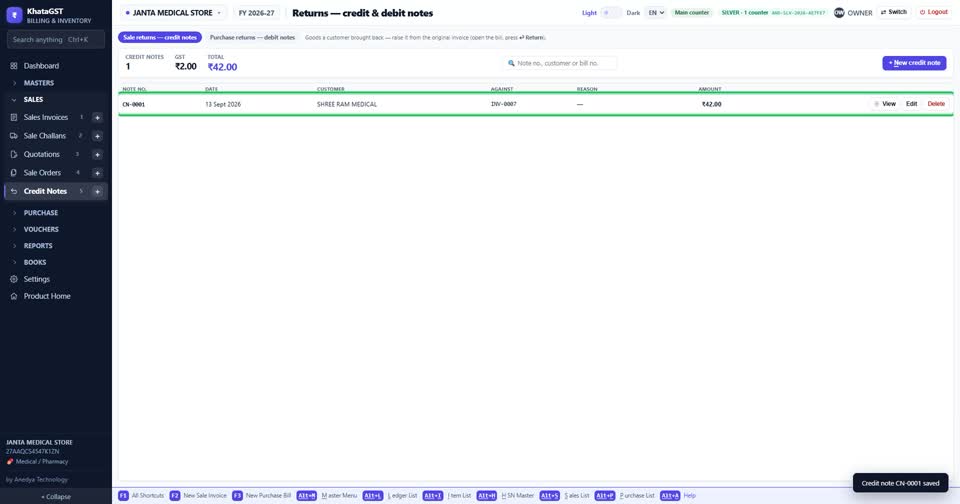This screenshot has height=504, width=960.
Task: Open the EN language dropdown
Action: (656, 13)
